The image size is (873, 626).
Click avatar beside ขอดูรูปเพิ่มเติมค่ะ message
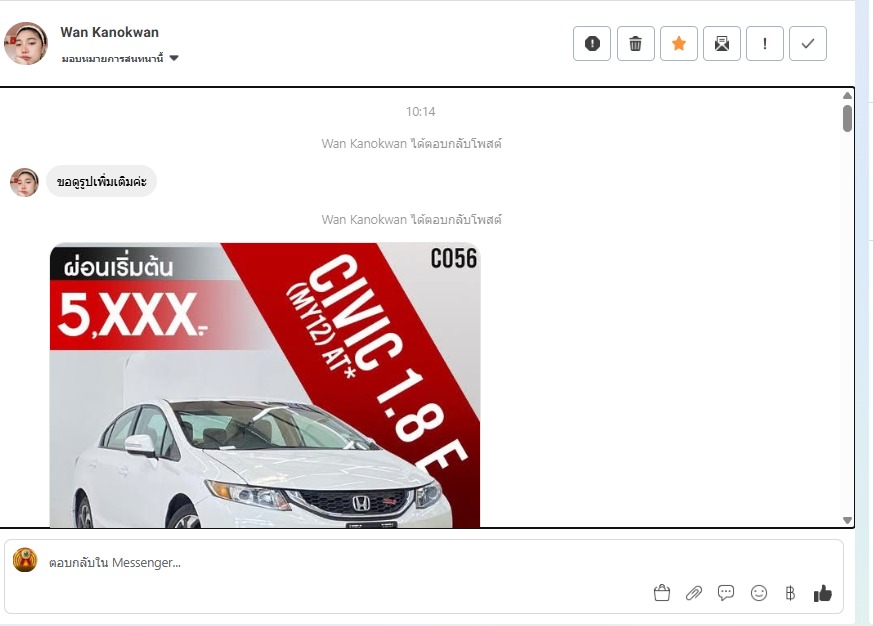(x=24, y=182)
